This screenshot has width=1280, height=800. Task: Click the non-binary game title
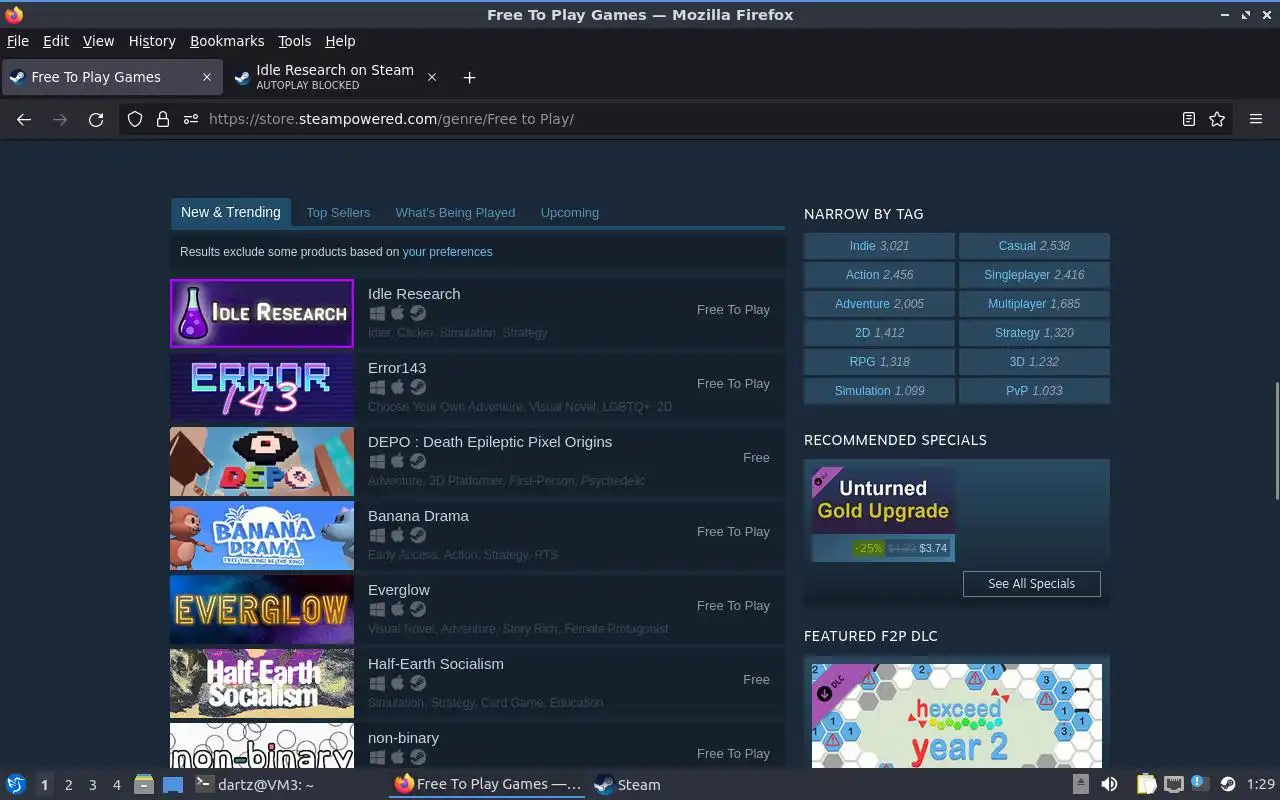[403, 738]
